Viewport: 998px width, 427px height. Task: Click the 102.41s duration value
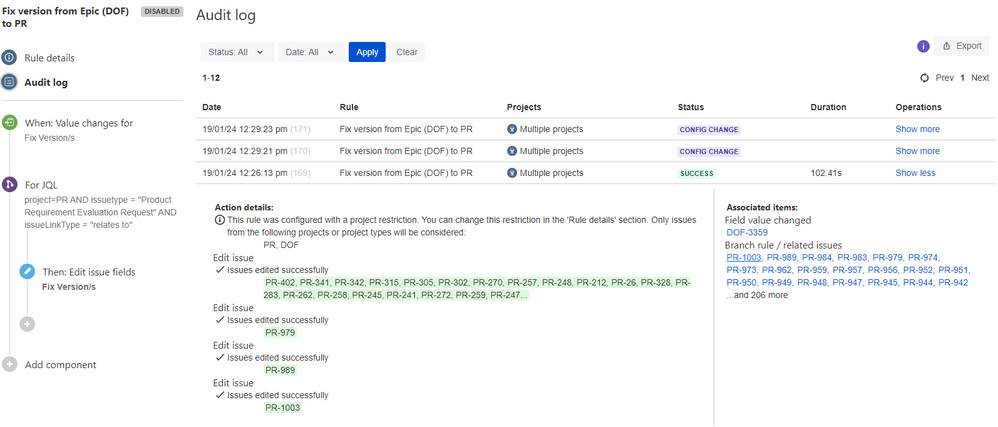pos(825,172)
